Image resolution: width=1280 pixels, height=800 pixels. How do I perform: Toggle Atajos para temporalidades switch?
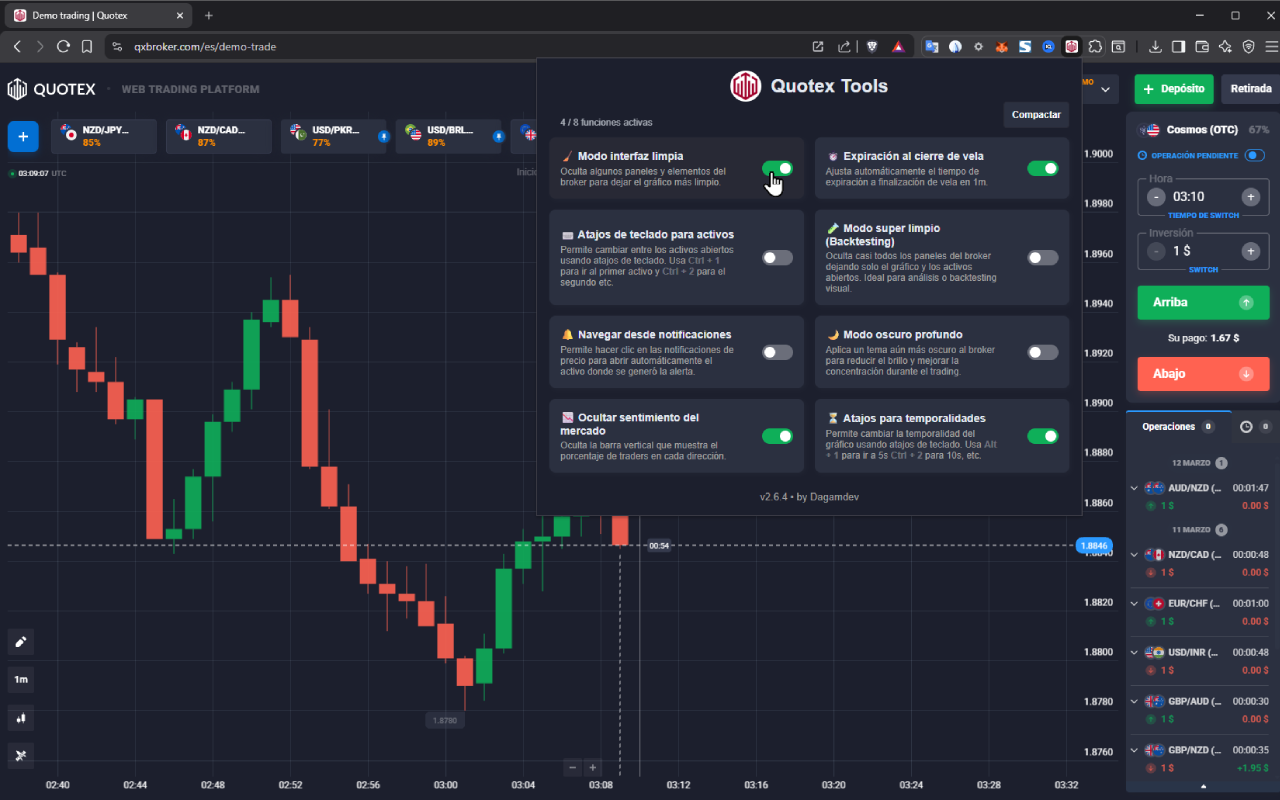click(x=1042, y=436)
